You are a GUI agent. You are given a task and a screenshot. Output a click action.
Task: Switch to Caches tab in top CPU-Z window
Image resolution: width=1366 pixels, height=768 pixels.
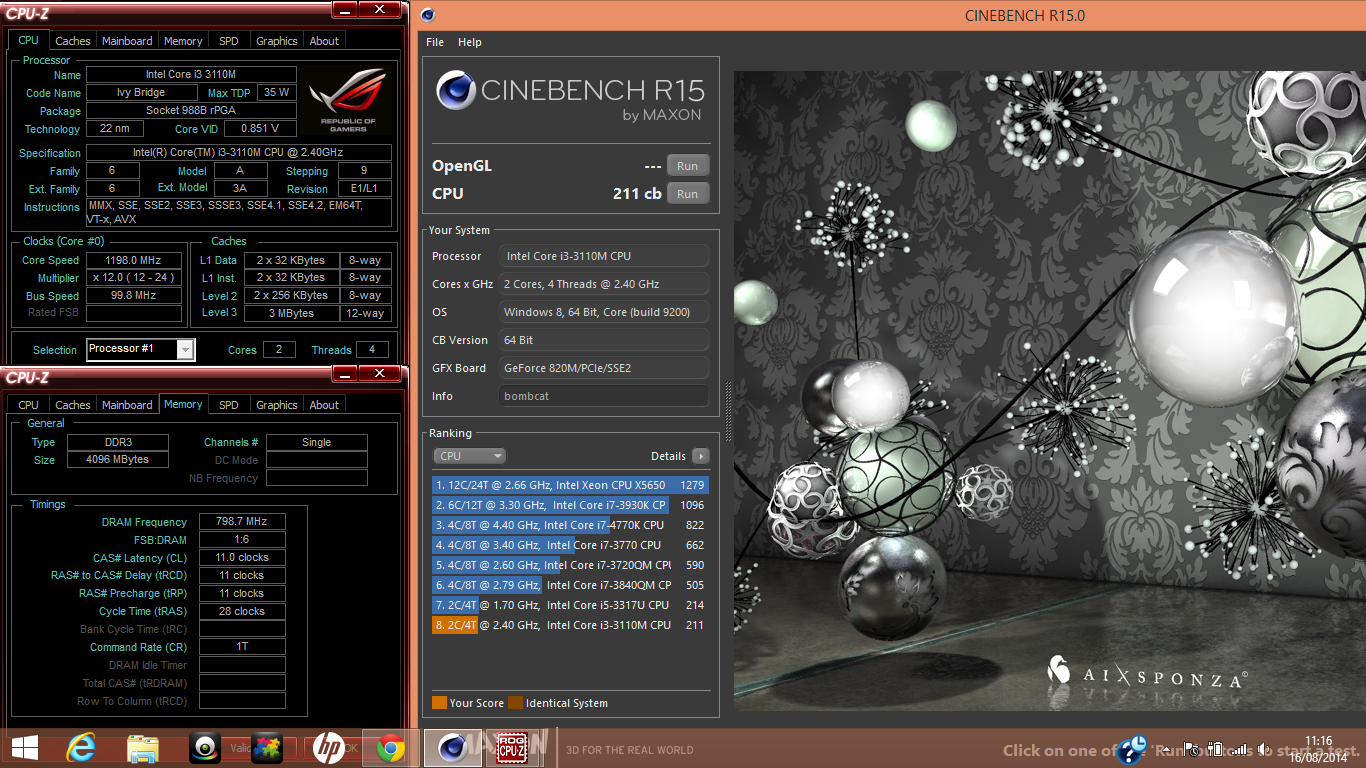[x=72, y=41]
